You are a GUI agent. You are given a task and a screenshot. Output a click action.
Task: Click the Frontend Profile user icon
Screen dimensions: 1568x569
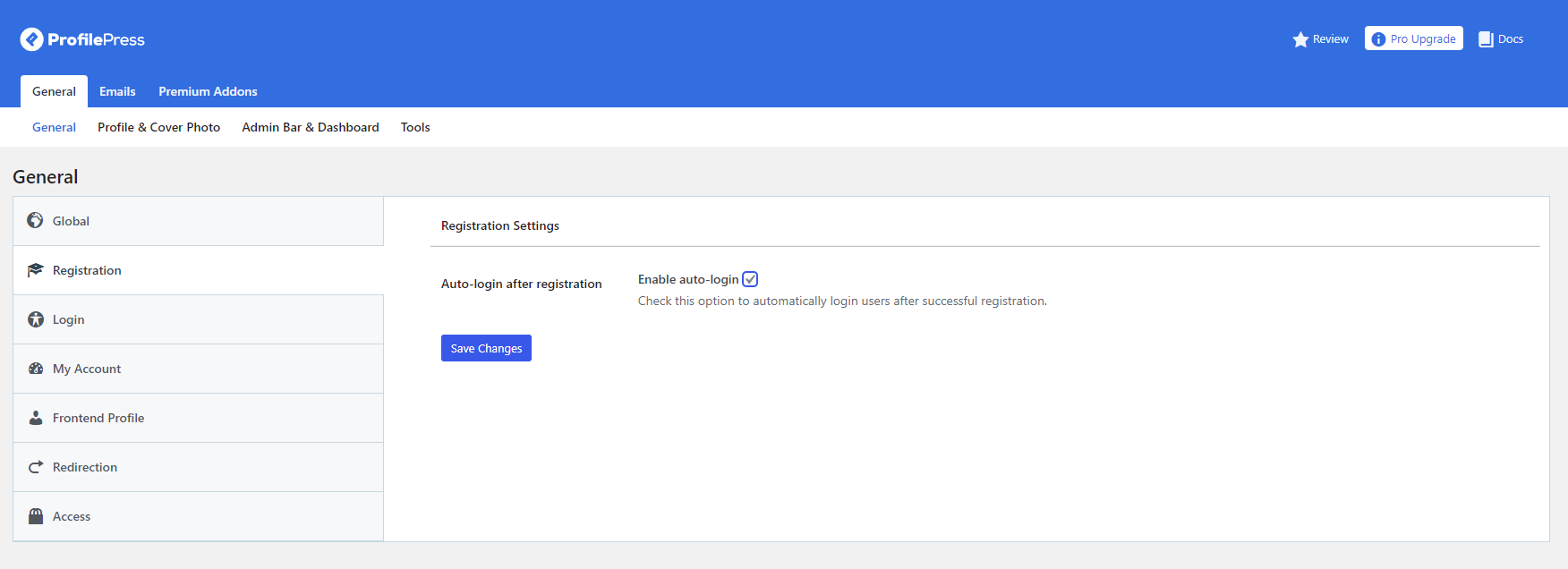(35, 418)
